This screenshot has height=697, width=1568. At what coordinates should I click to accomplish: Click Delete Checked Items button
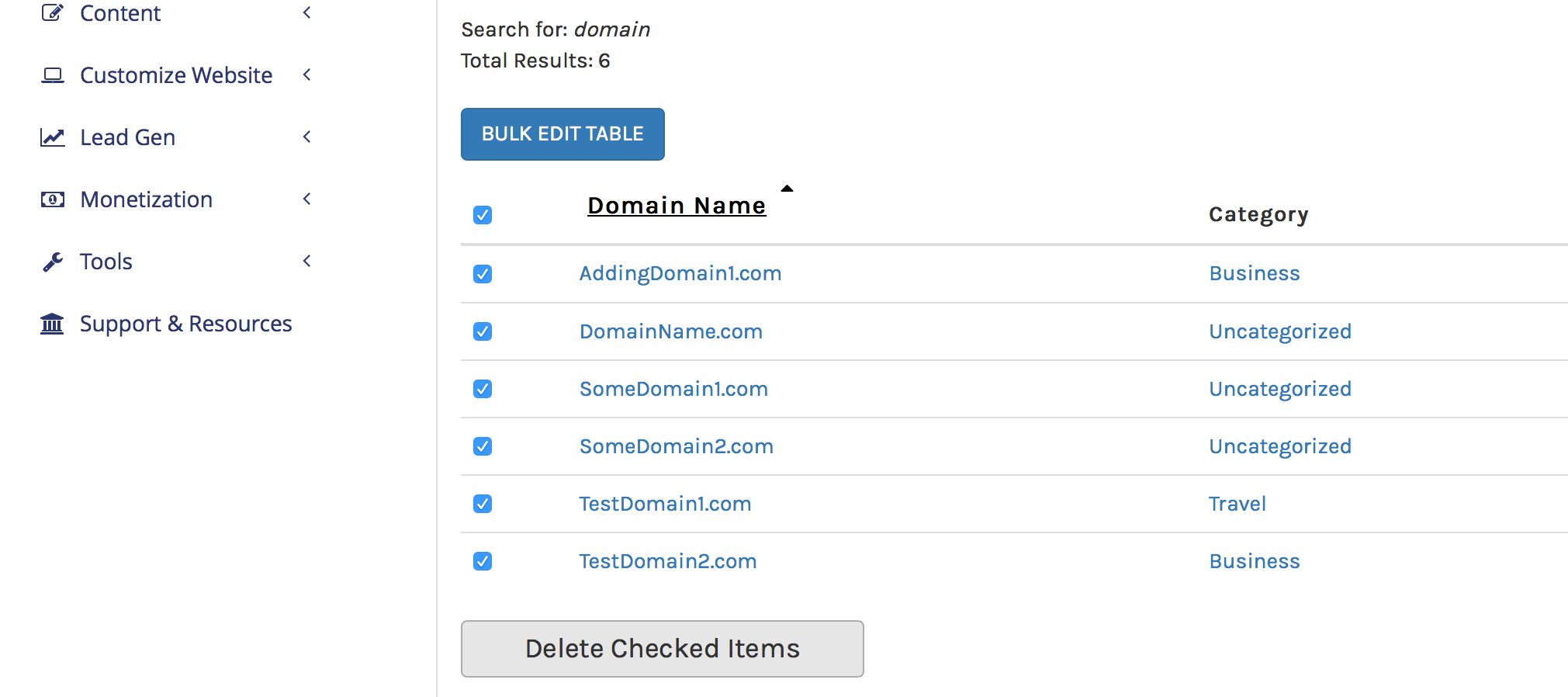click(x=662, y=649)
